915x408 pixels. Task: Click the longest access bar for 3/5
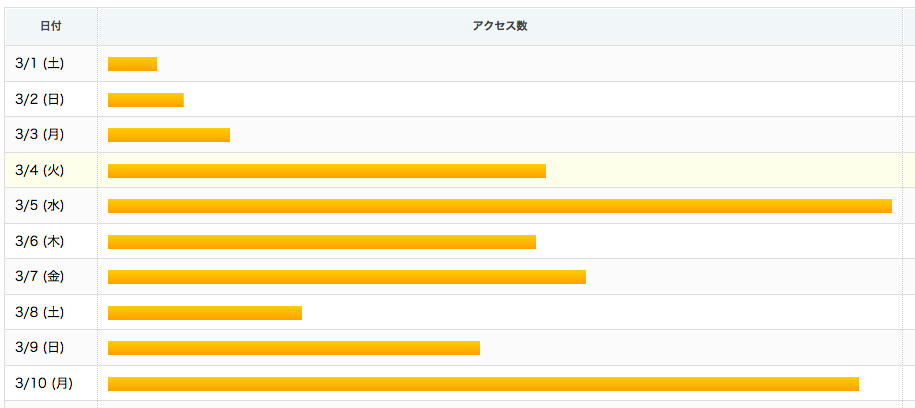tap(500, 206)
